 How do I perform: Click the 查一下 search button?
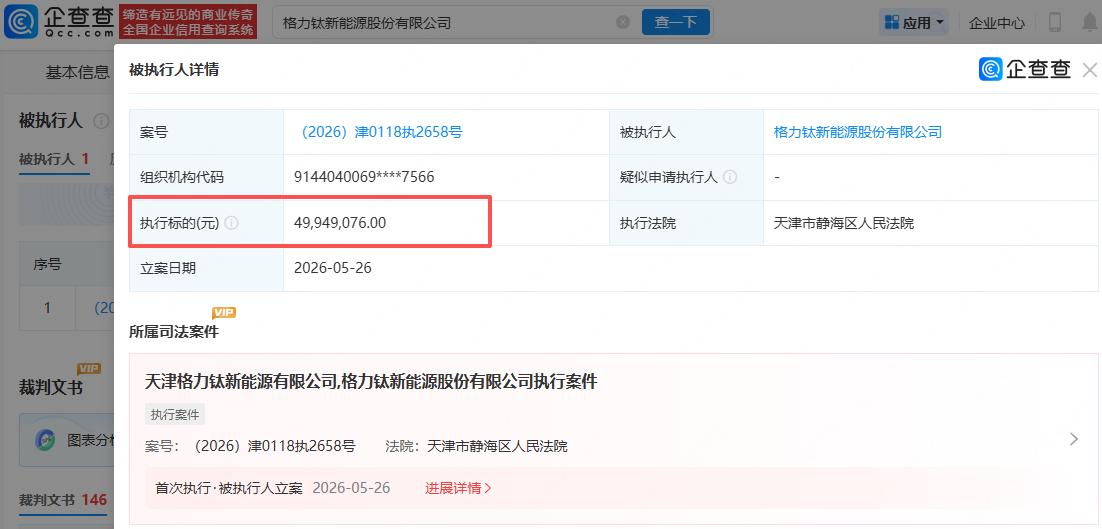(x=676, y=22)
